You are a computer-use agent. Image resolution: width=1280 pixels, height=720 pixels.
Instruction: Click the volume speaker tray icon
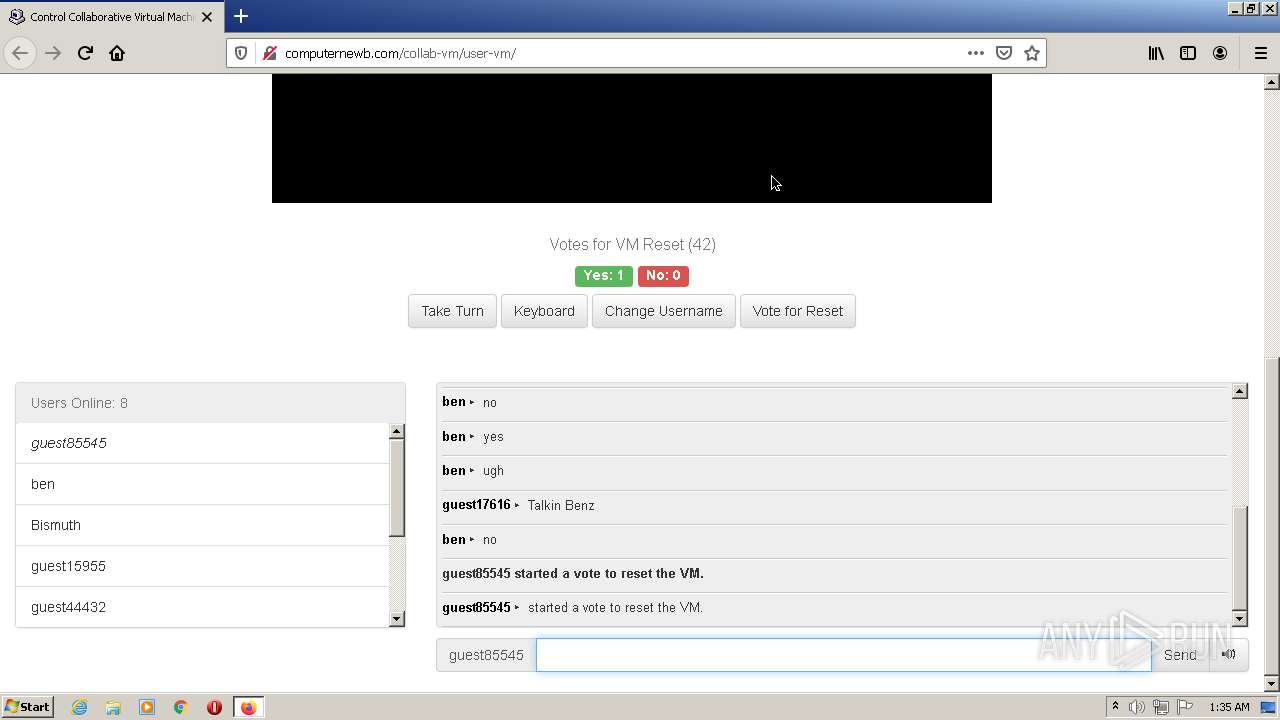click(1137, 707)
